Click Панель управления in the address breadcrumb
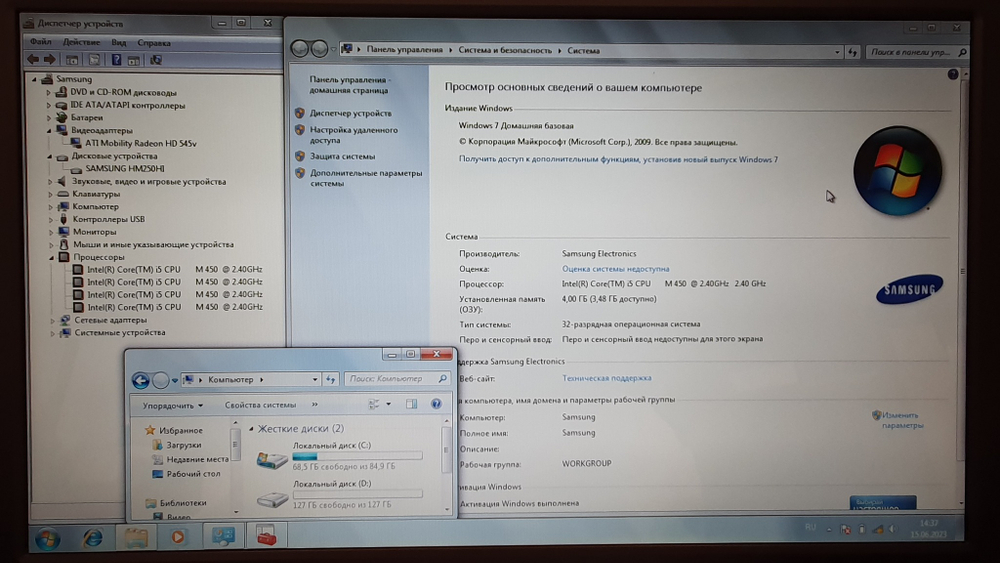This screenshot has width=1000, height=563. point(404,50)
